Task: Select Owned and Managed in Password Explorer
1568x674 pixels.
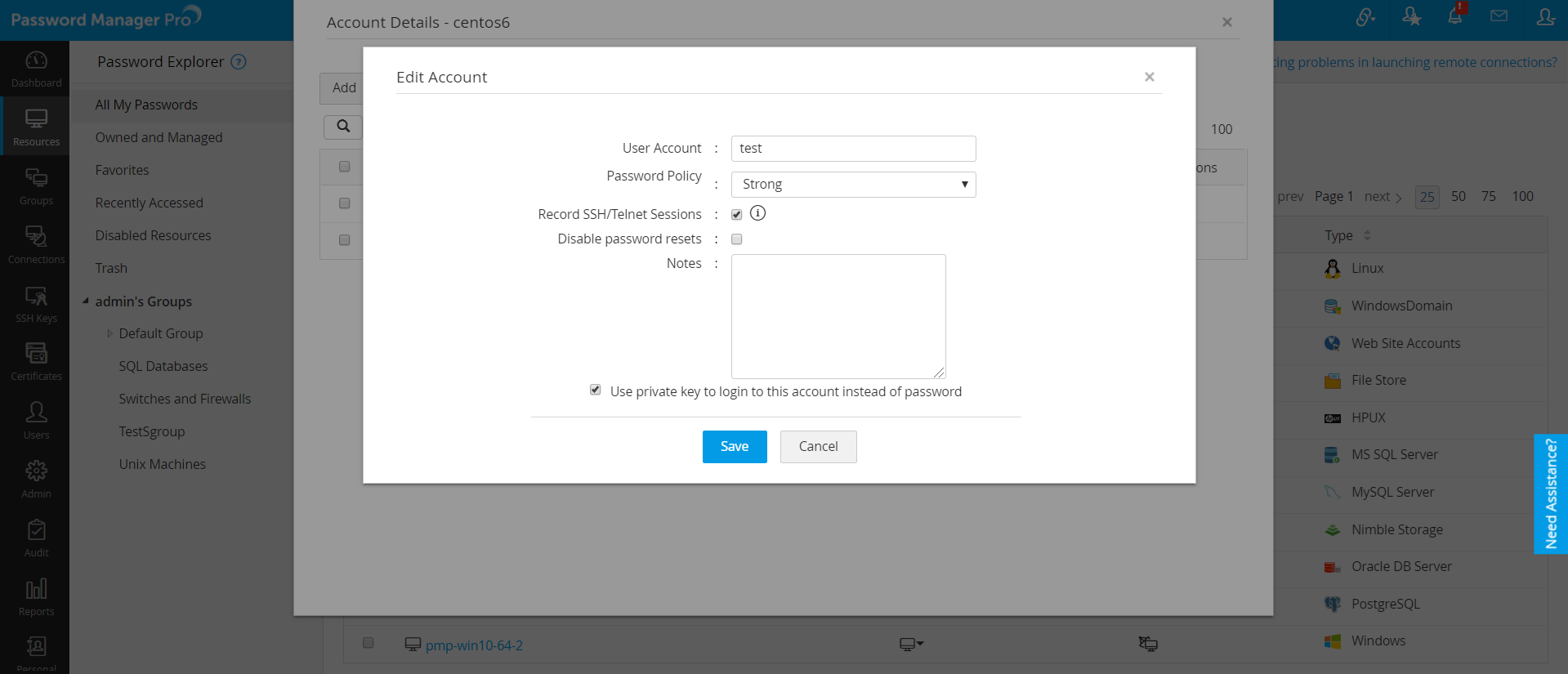Action: [x=159, y=137]
